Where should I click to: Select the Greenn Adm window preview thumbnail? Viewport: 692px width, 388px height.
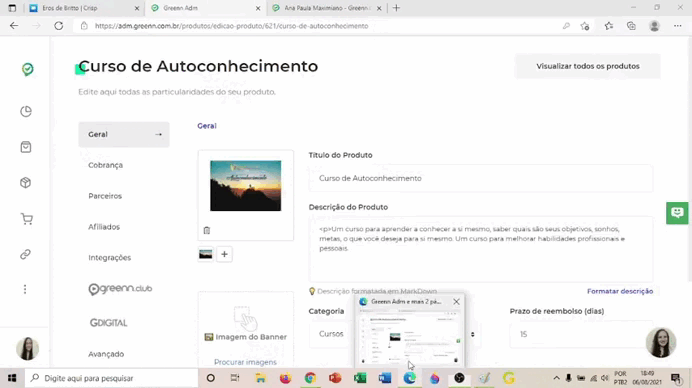coord(409,337)
